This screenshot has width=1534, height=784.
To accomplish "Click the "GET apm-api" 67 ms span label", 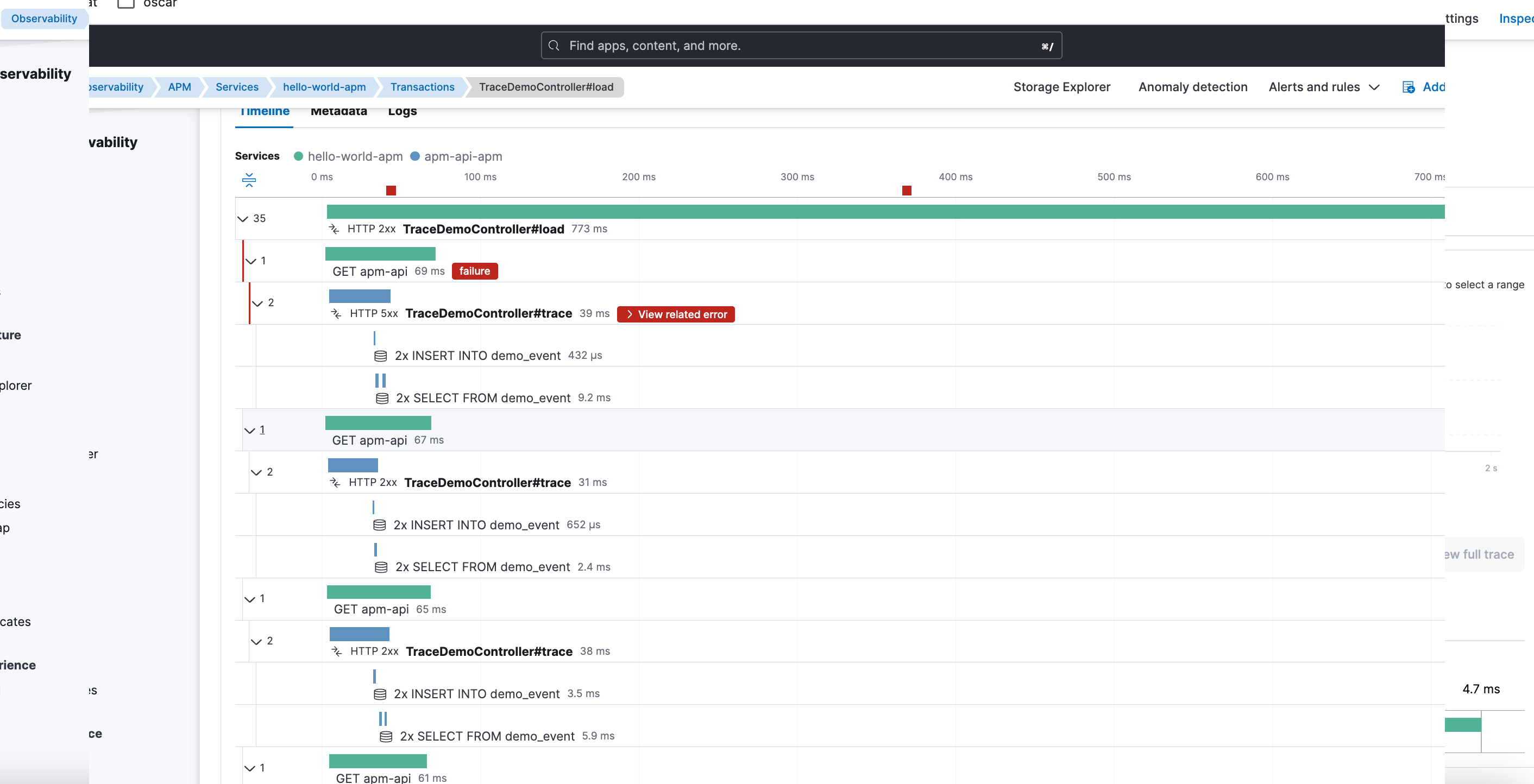I will 370,440.
